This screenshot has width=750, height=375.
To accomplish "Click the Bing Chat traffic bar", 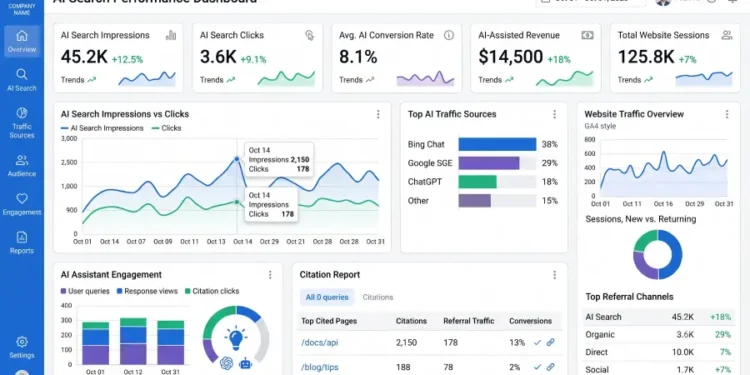I will pos(497,144).
